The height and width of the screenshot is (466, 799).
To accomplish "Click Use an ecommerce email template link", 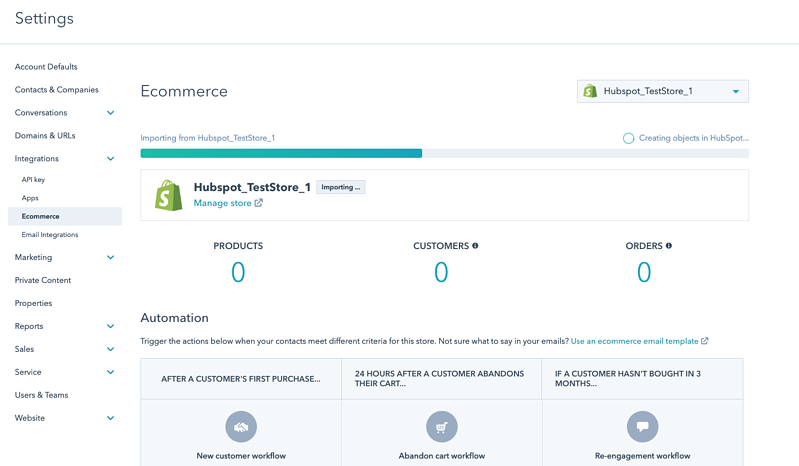I will (634, 341).
